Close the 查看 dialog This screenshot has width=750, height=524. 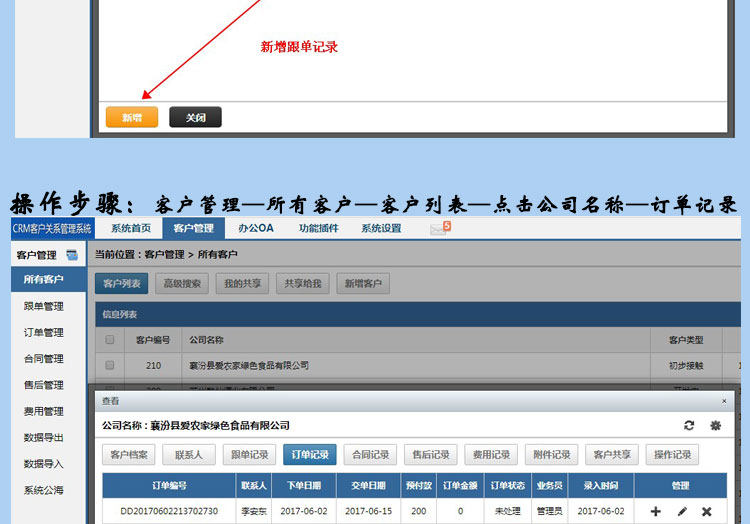pos(724,401)
